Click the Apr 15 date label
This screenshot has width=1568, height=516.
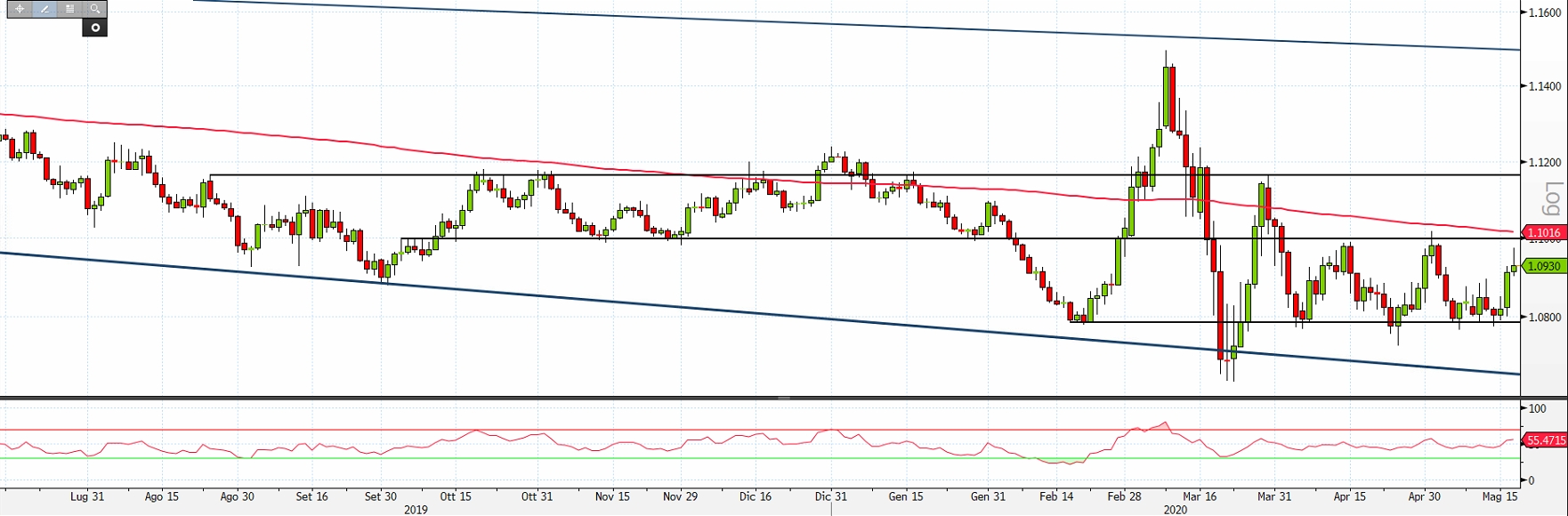(1350, 496)
